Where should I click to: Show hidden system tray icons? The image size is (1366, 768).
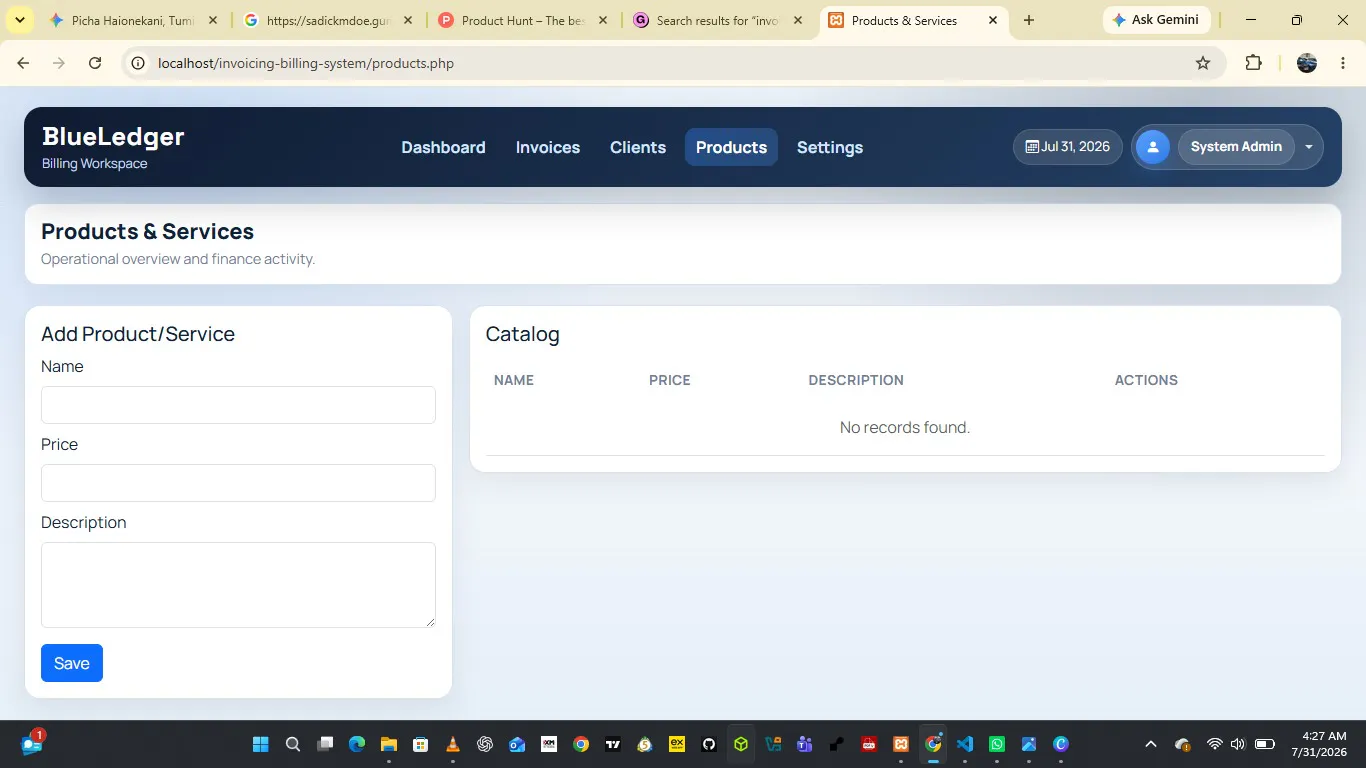(1151, 744)
